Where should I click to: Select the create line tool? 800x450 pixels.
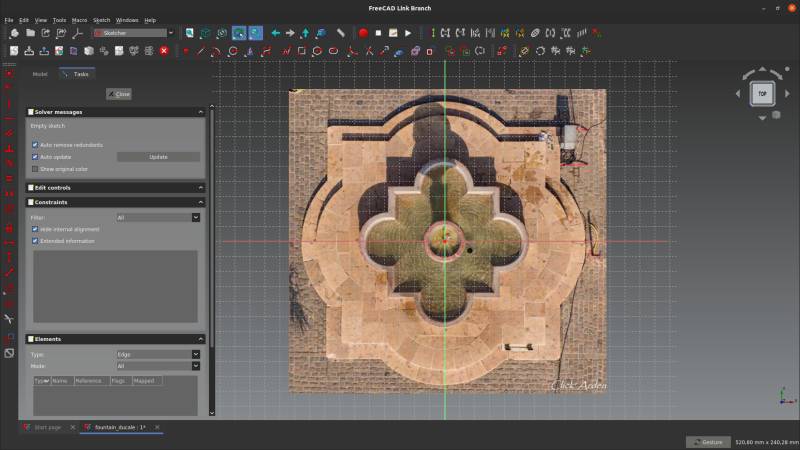pyautogui.click(x=201, y=51)
